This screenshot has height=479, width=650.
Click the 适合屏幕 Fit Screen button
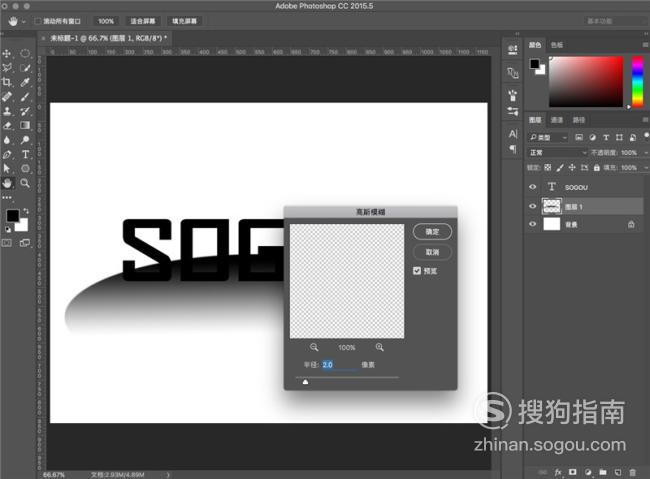point(143,21)
